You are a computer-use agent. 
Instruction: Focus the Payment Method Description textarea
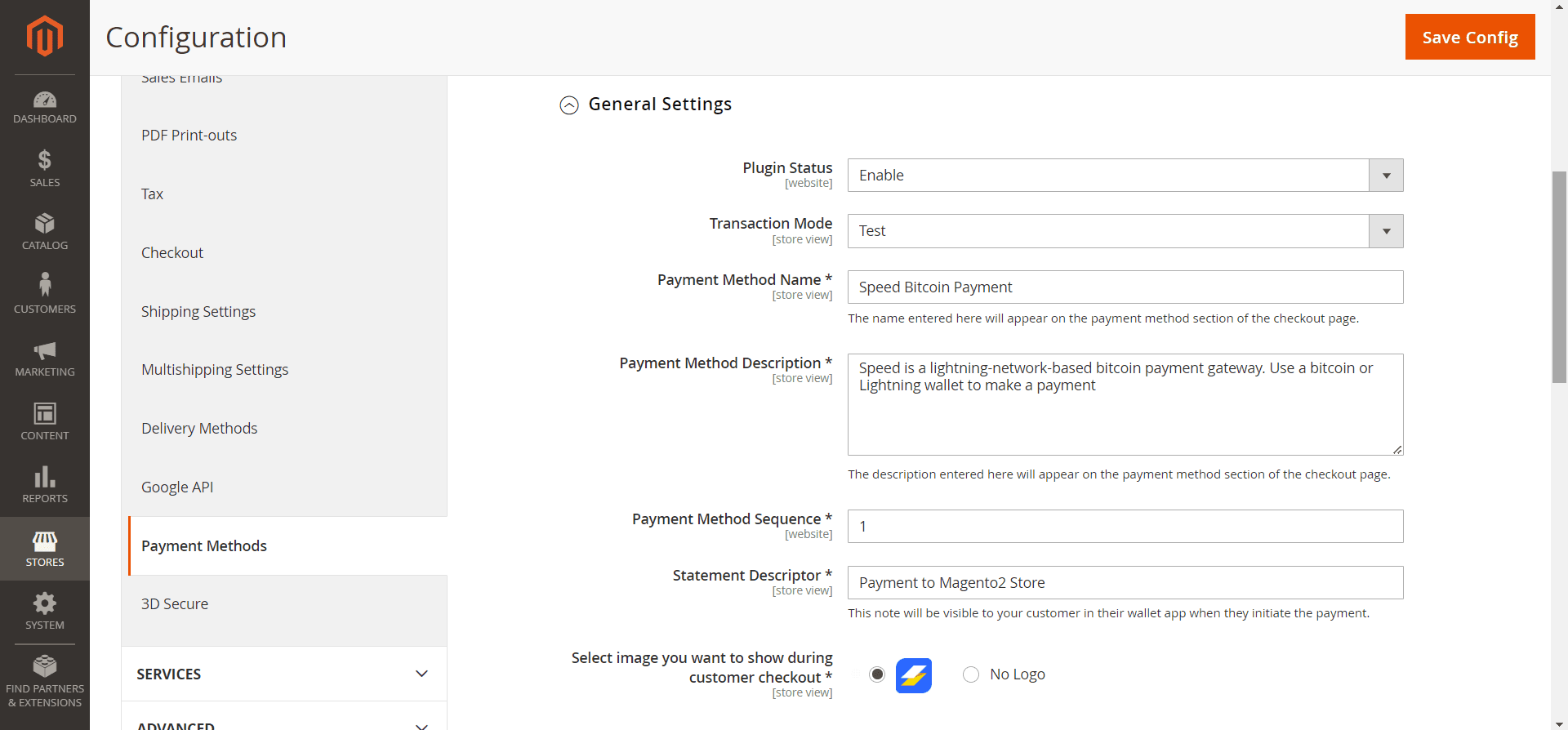tap(1125, 404)
